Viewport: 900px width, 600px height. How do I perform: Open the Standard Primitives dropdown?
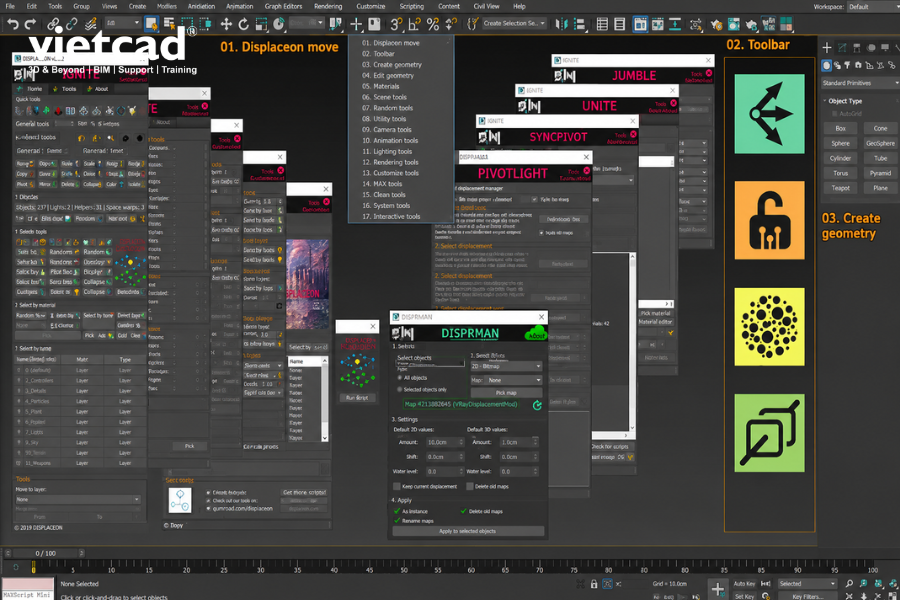(860, 83)
